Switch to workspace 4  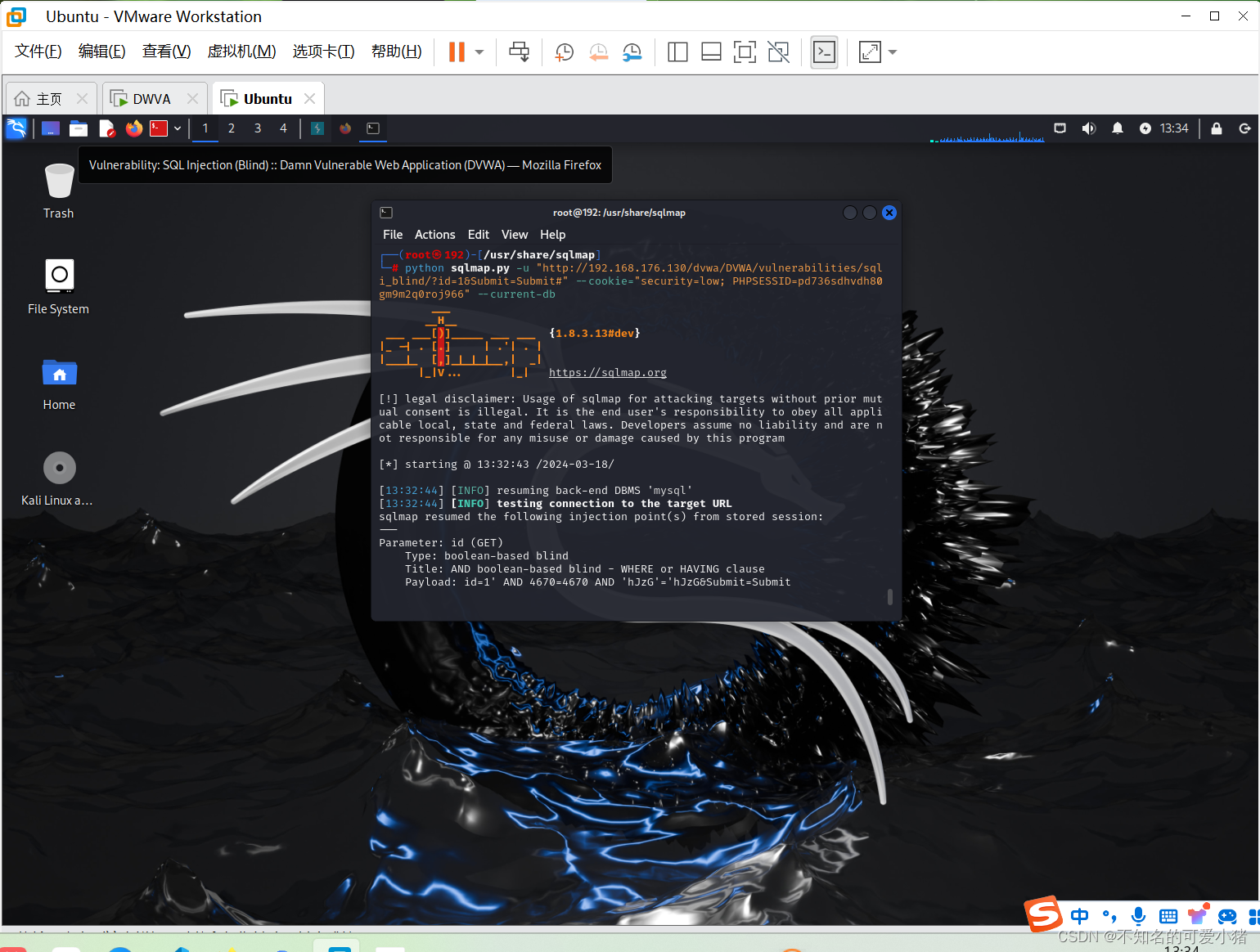point(283,128)
